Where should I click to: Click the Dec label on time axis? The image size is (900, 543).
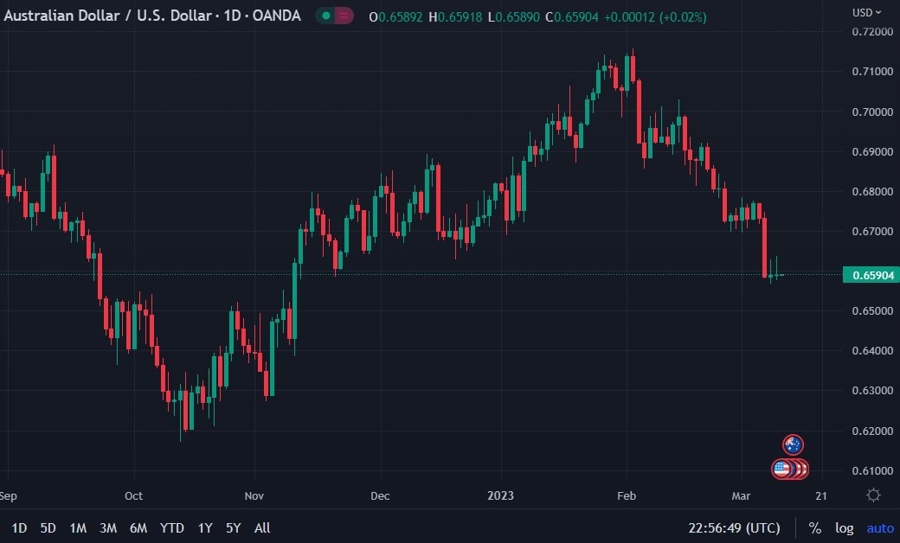click(380, 495)
